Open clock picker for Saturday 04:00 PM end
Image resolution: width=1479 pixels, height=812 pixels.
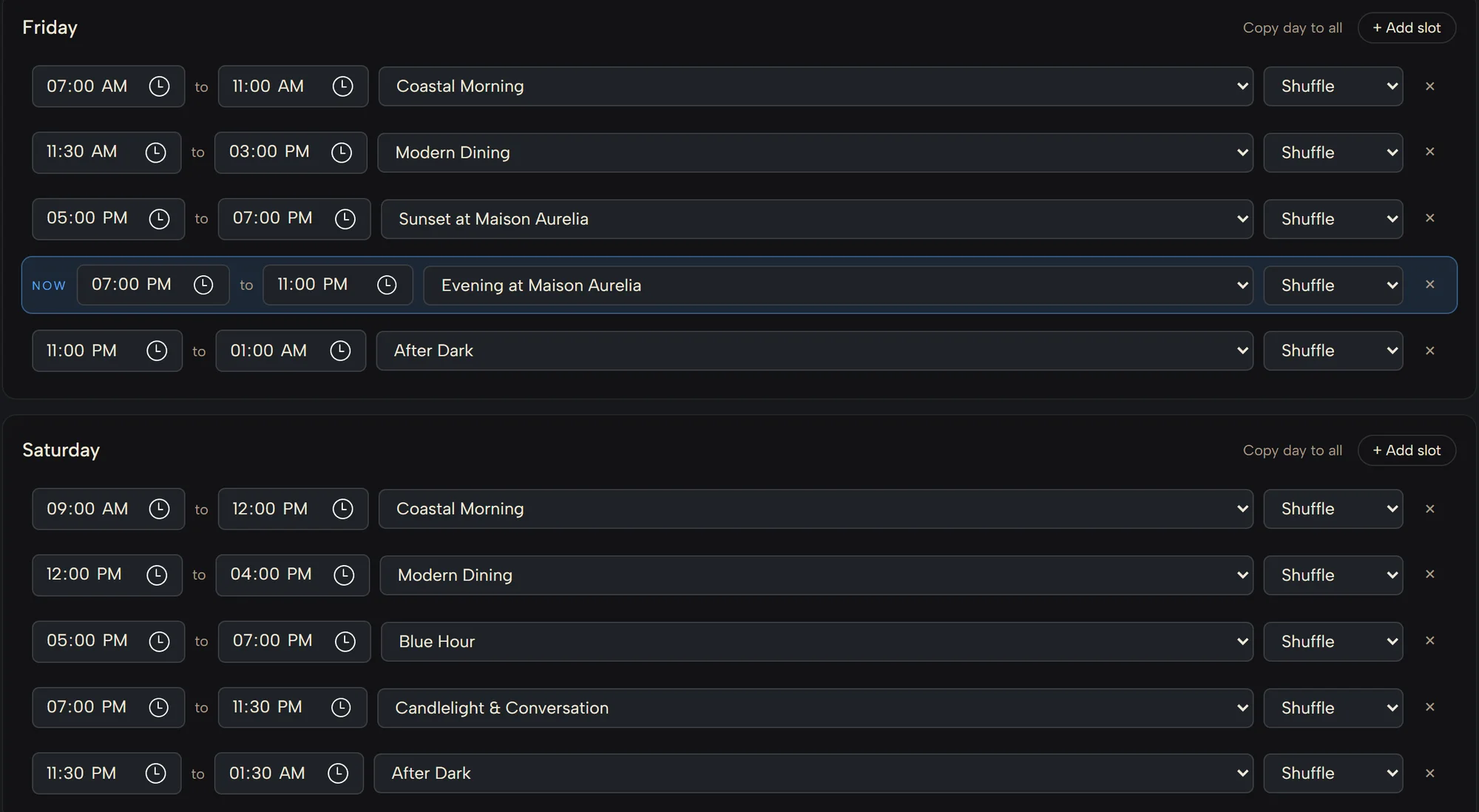[x=344, y=575]
